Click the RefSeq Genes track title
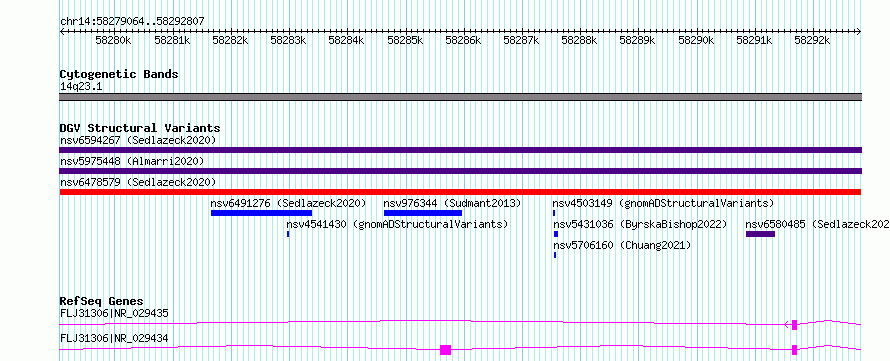This screenshot has width=890, height=361. [102, 301]
